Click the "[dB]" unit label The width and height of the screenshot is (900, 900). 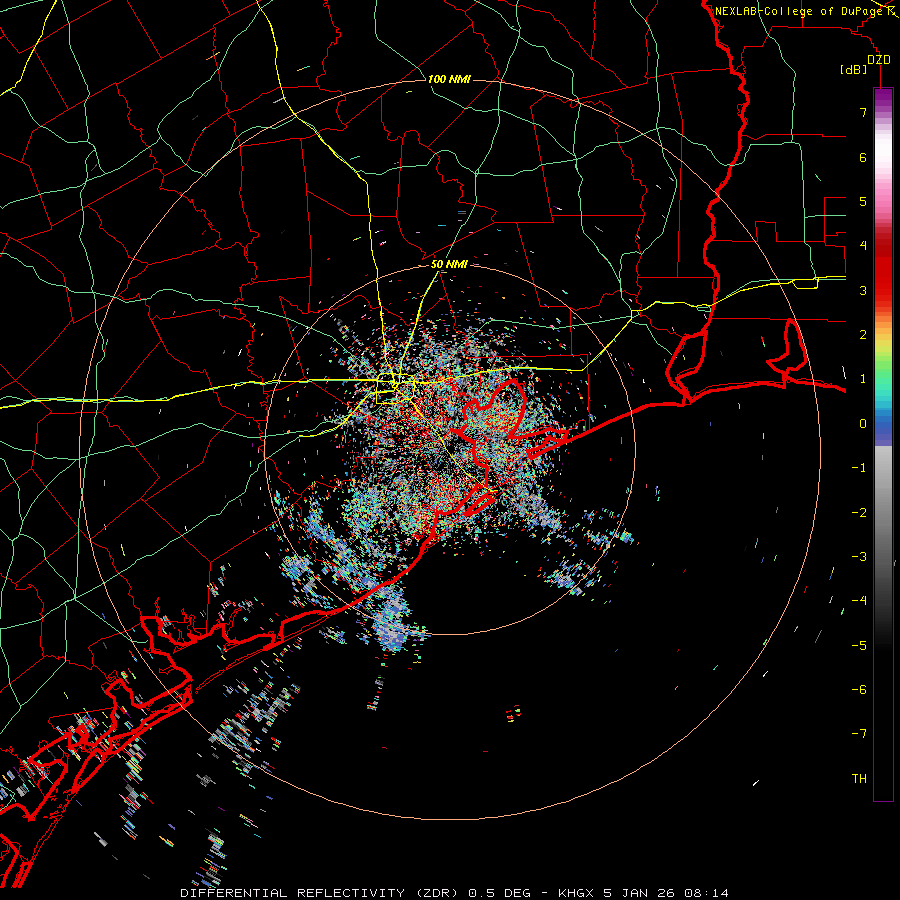tap(854, 70)
